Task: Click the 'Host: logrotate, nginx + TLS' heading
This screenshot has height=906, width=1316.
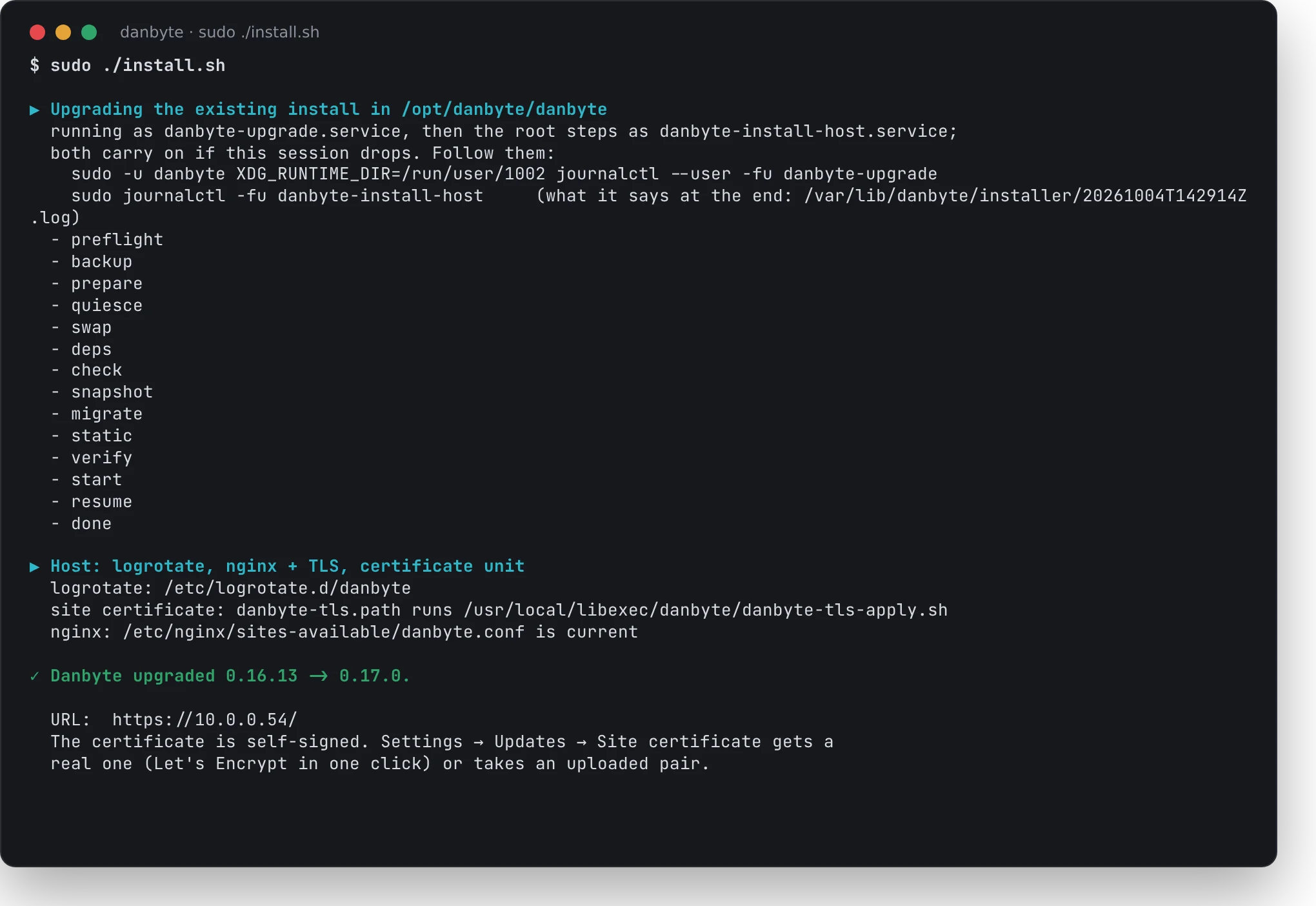Action: click(x=287, y=567)
